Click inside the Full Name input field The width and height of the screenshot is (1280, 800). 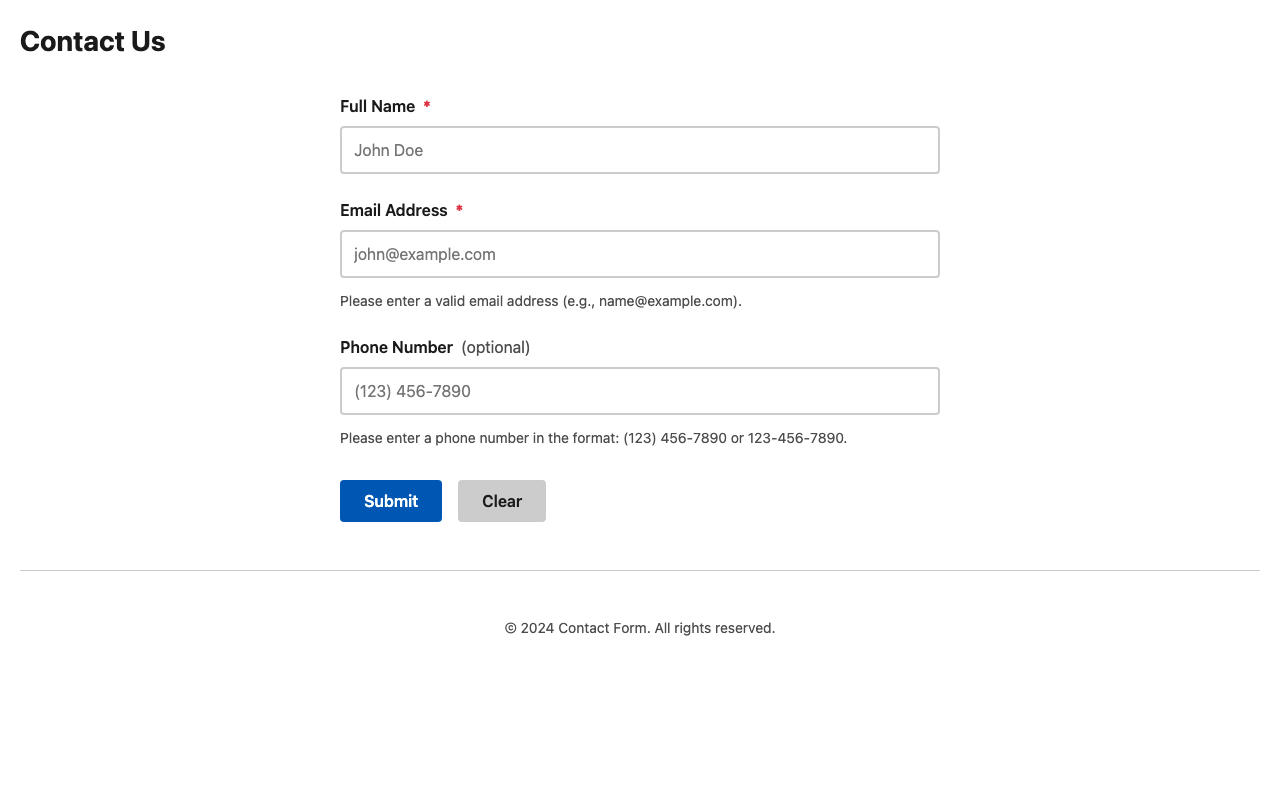coord(640,150)
